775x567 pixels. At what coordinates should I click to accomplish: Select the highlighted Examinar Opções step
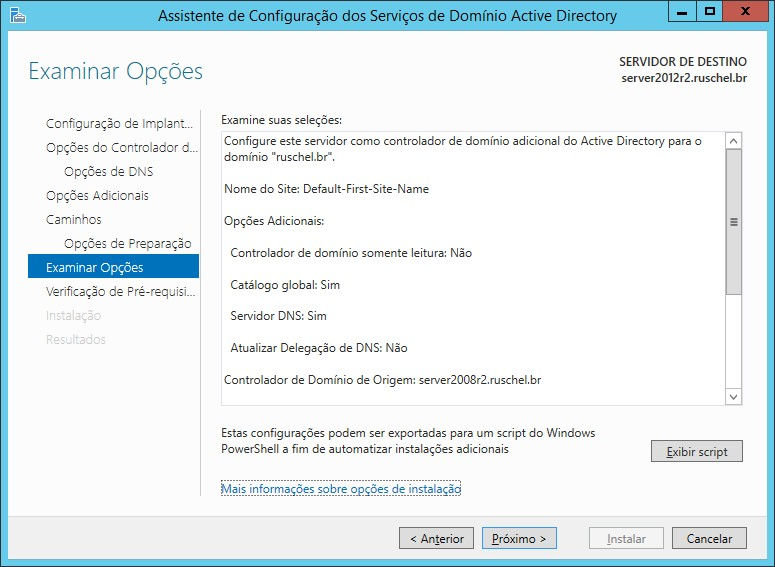[x=114, y=266]
